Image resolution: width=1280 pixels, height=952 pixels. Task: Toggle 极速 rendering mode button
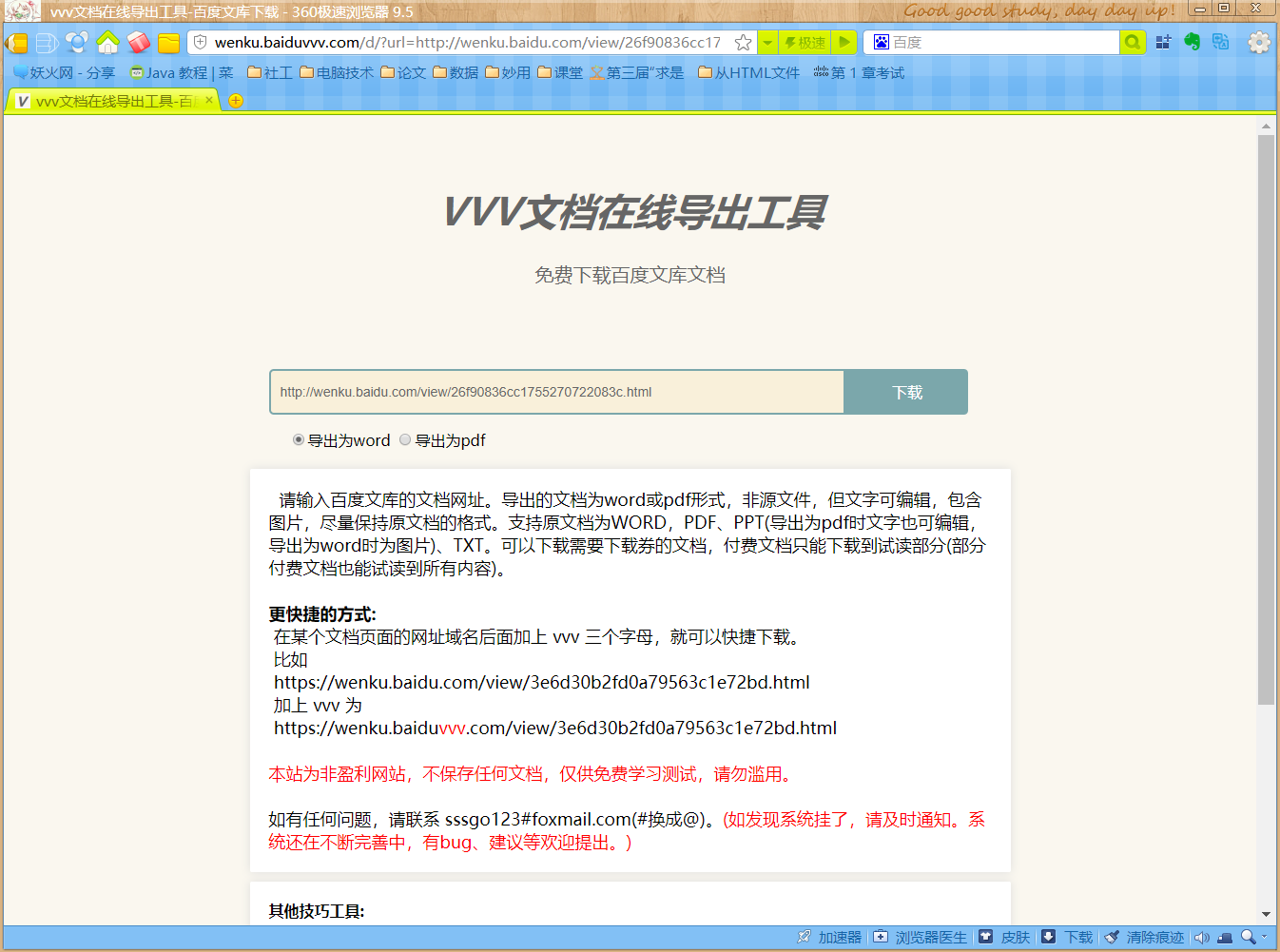click(805, 43)
